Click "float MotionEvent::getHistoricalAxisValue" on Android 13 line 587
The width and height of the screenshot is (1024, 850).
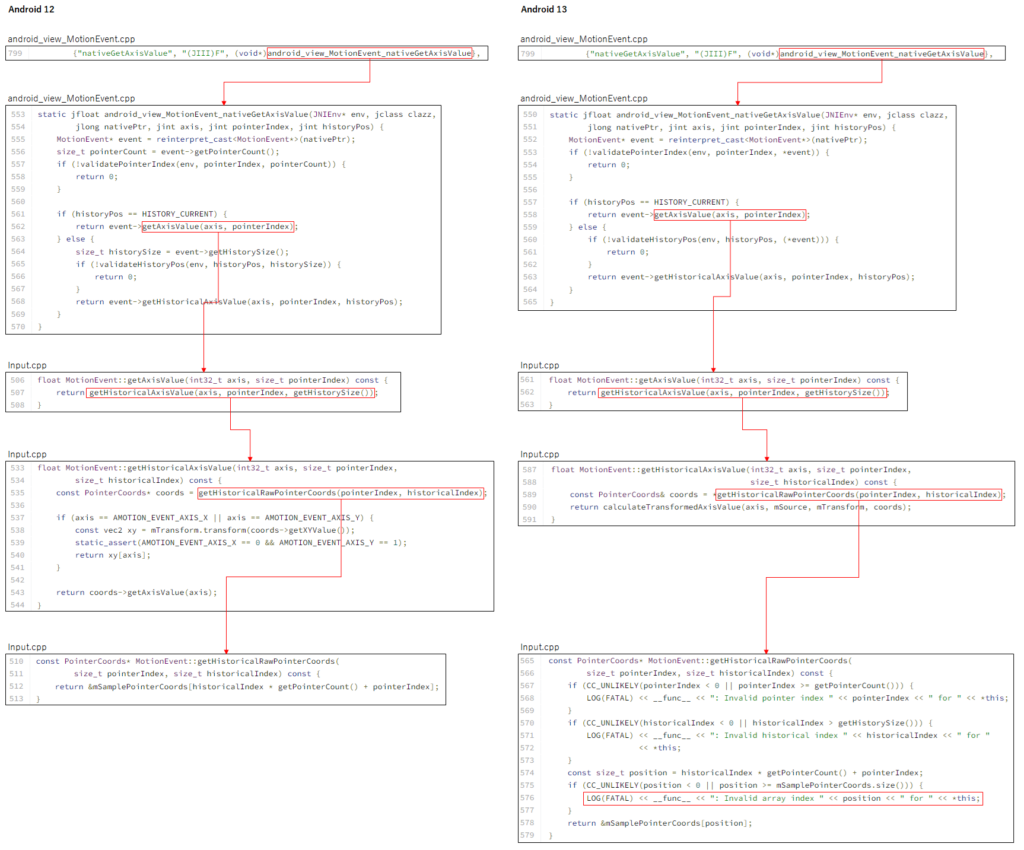click(648, 469)
